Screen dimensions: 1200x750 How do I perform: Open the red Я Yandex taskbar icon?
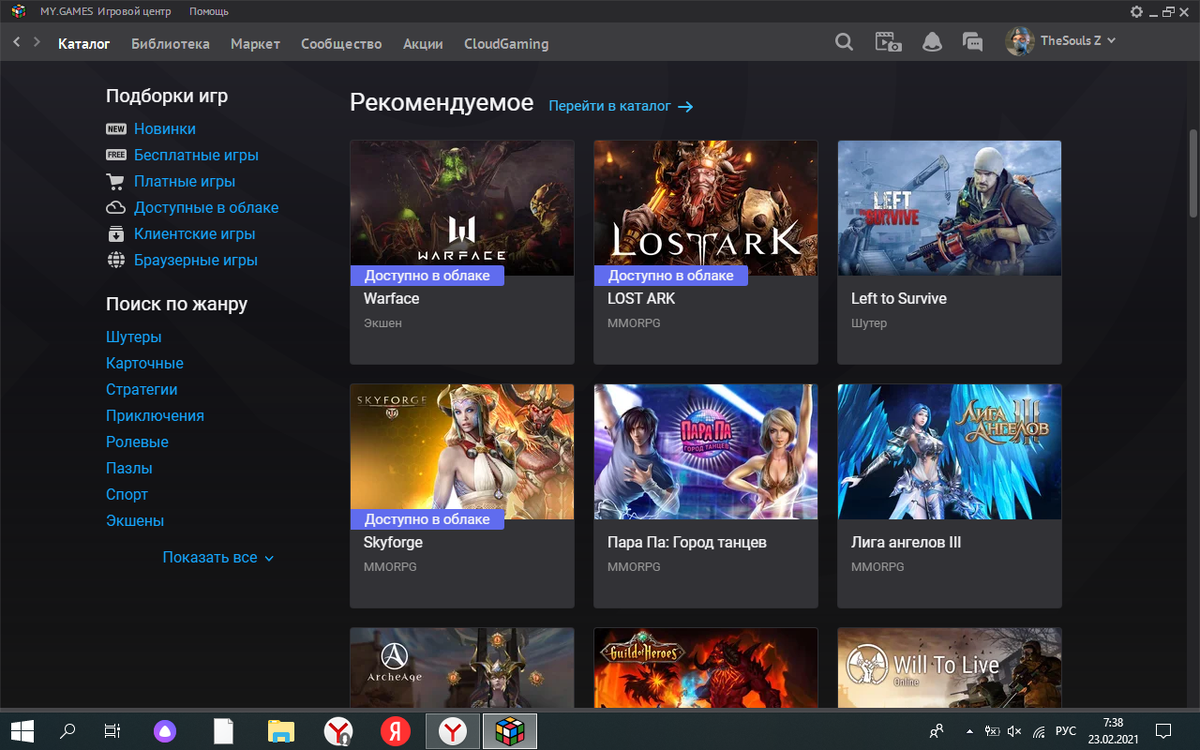coord(396,731)
